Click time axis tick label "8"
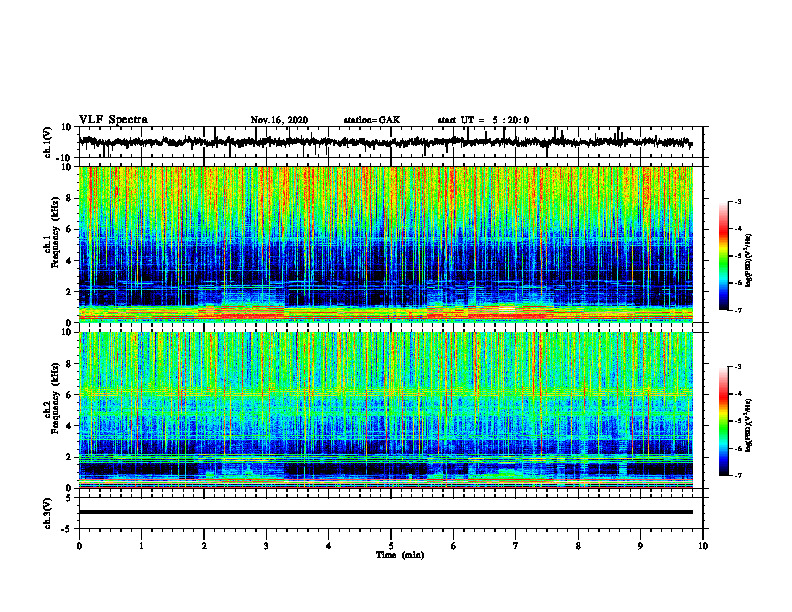The width and height of the screenshot is (792, 612). click(x=578, y=546)
